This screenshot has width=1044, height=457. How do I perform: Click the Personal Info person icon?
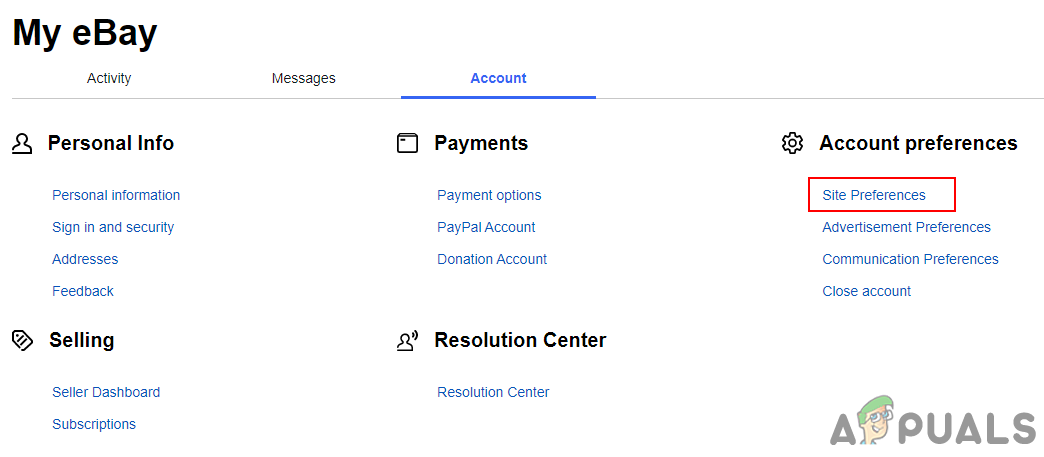pos(22,144)
